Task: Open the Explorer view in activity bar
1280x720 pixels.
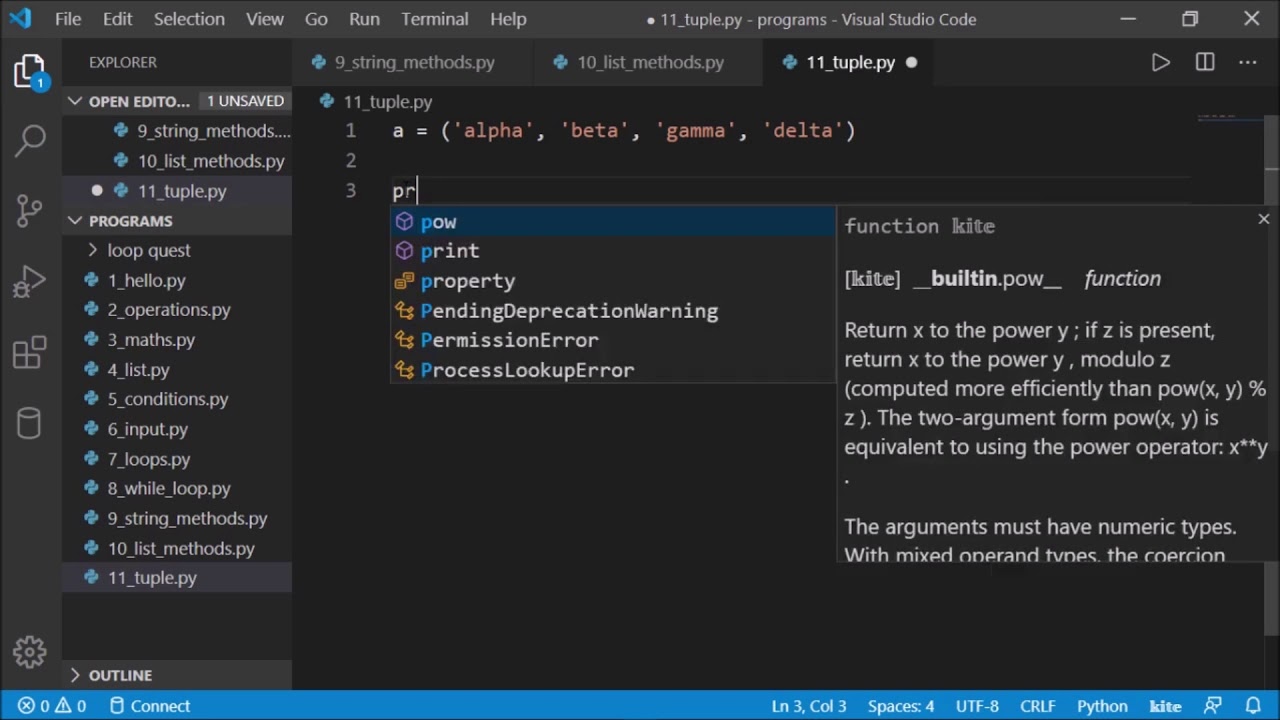Action: (30, 72)
